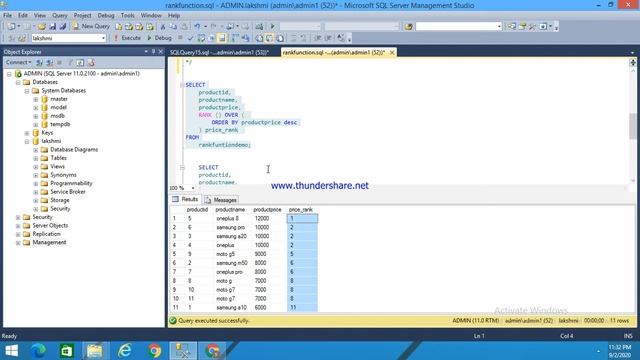Expand the Management node
Image resolution: width=640 pixels, height=360 pixels.
tap(18, 242)
